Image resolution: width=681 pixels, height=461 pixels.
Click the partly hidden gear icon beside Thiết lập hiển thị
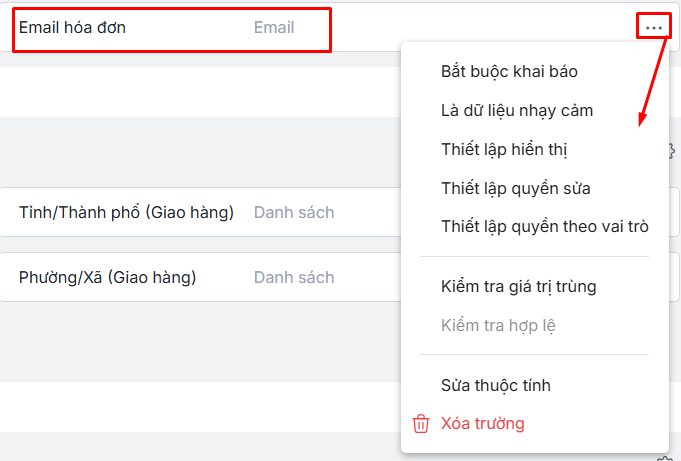(x=671, y=151)
